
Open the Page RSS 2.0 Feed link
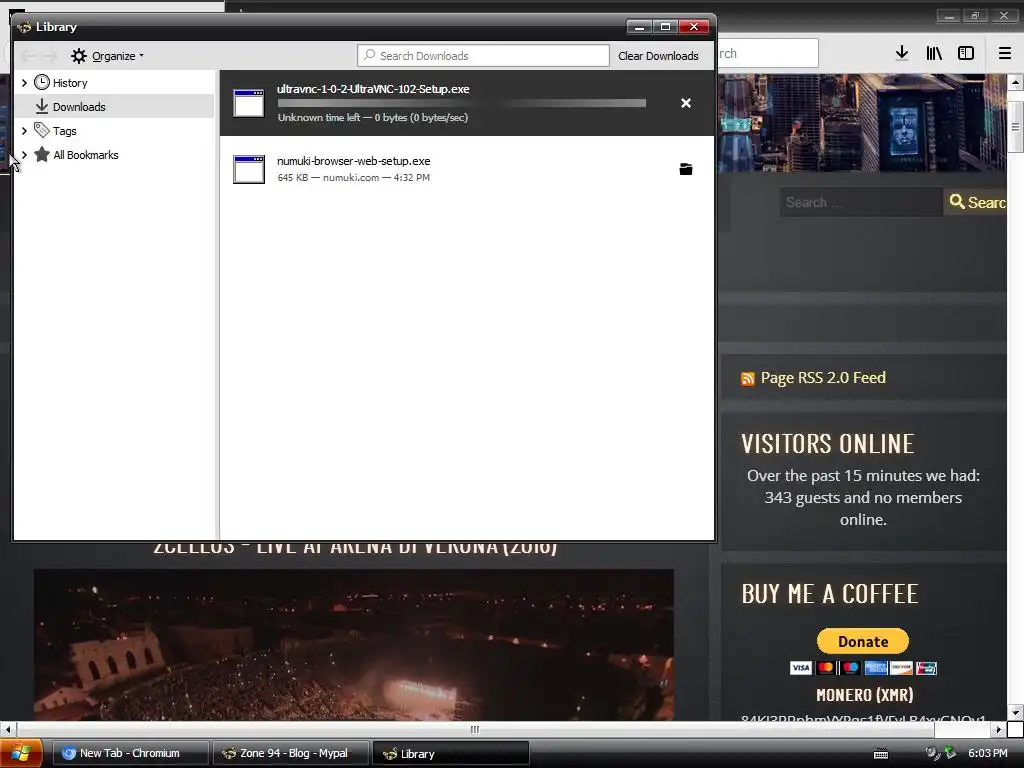(823, 377)
